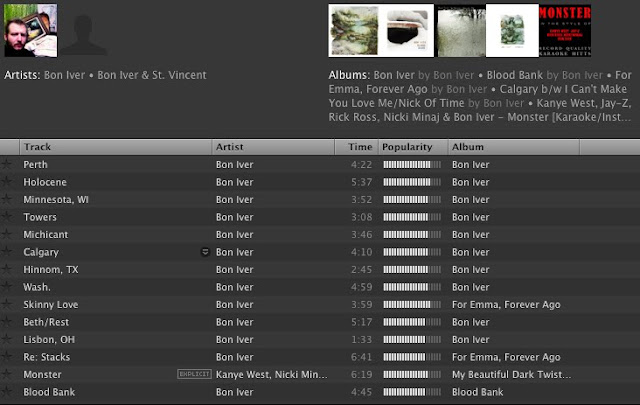The height and width of the screenshot is (405, 640).
Task: Open Blood Bank album cover thumbnail
Action: click(x=407, y=31)
